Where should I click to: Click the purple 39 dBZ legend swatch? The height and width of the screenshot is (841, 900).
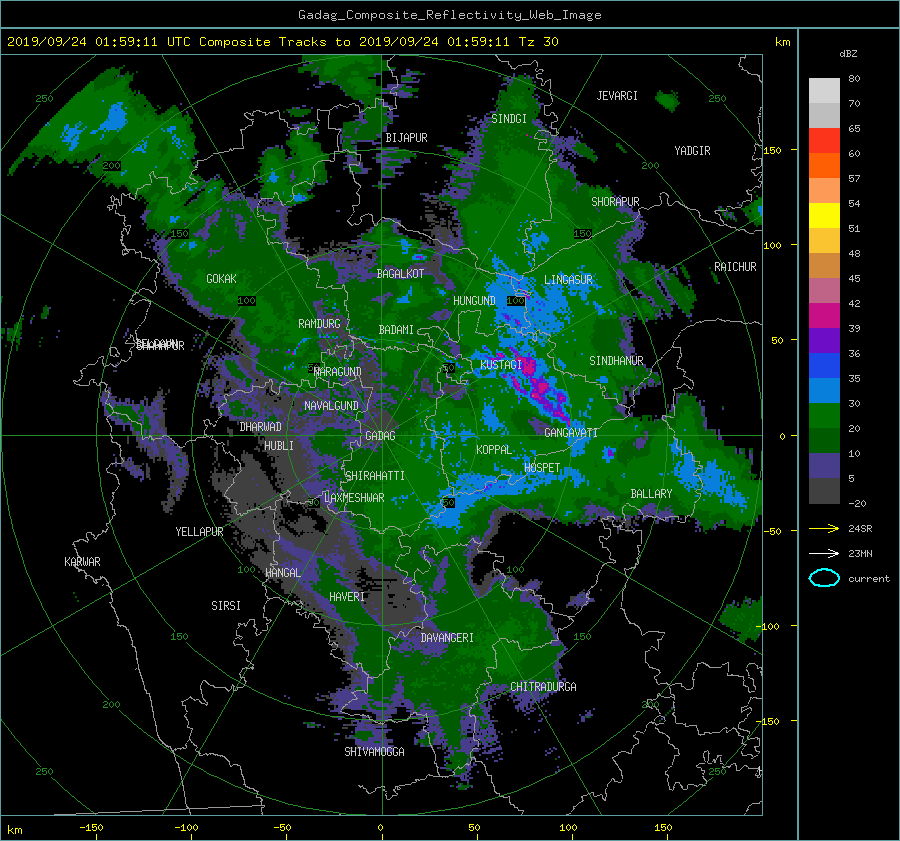pos(824,340)
